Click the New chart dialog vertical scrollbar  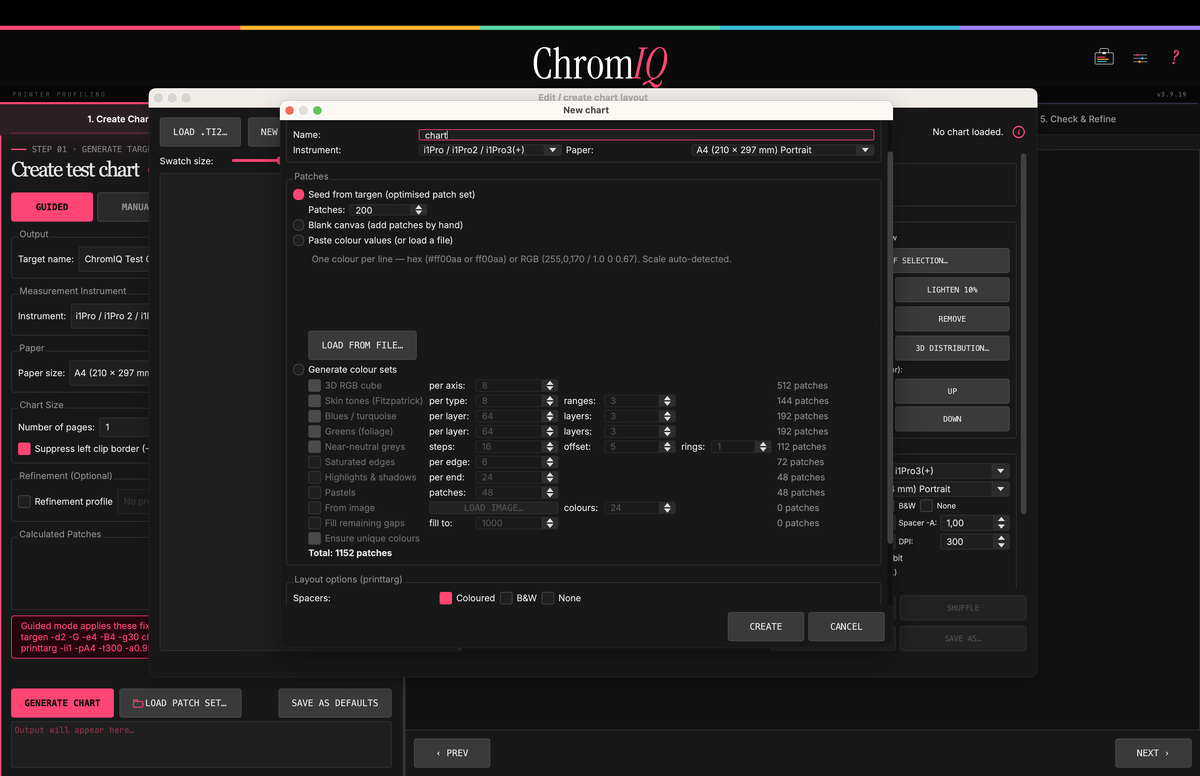point(888,350)
